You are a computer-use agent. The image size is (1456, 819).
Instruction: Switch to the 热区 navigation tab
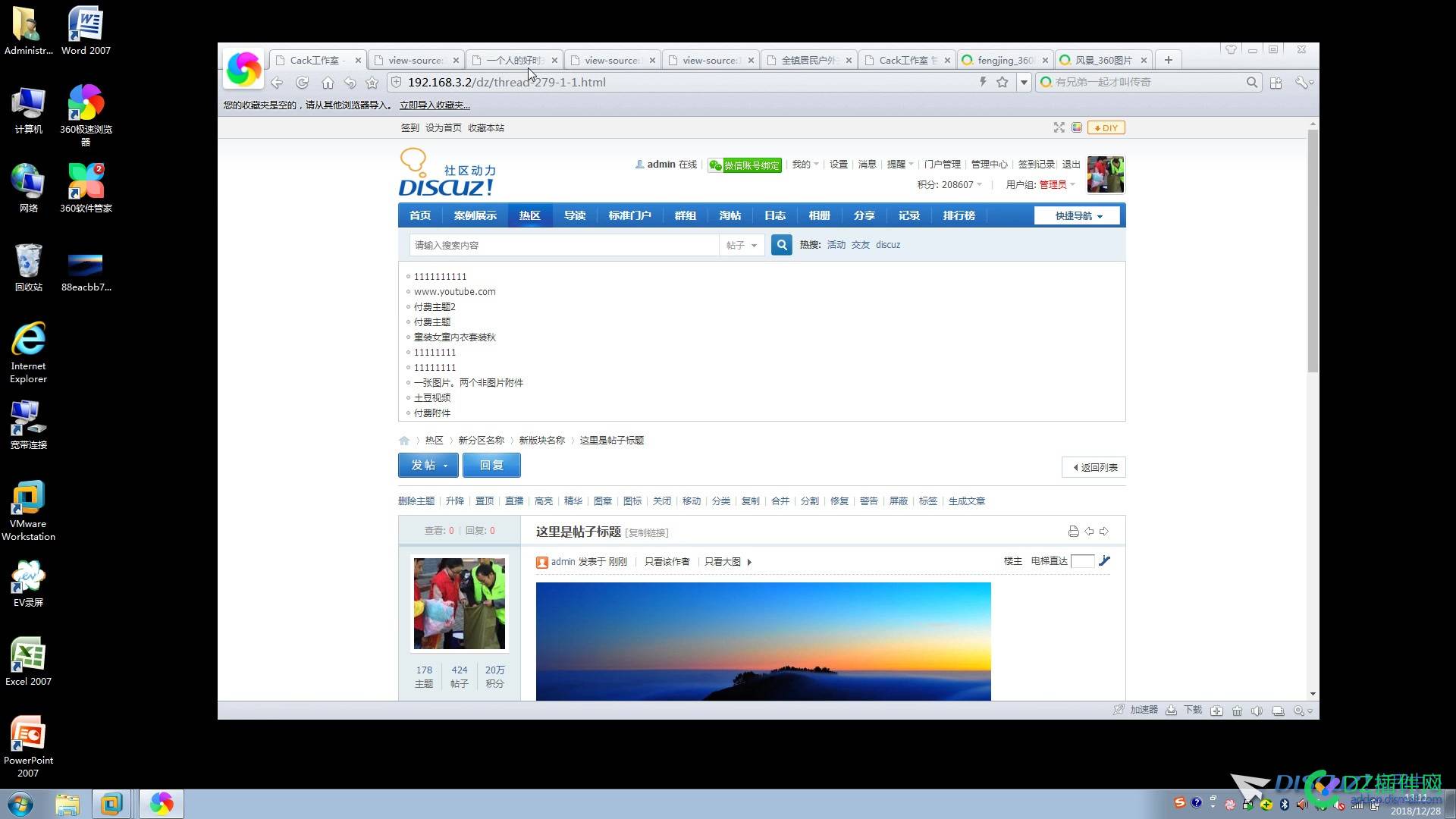click(x=529, y=215)
